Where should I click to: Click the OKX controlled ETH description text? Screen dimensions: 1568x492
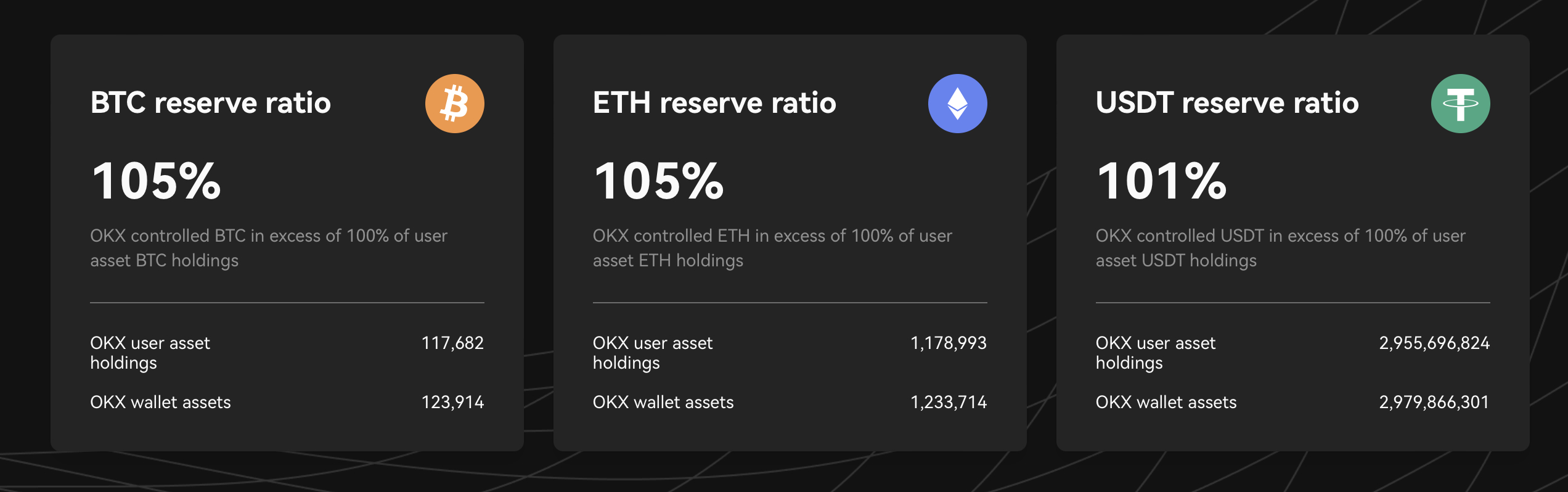point(772,248)
